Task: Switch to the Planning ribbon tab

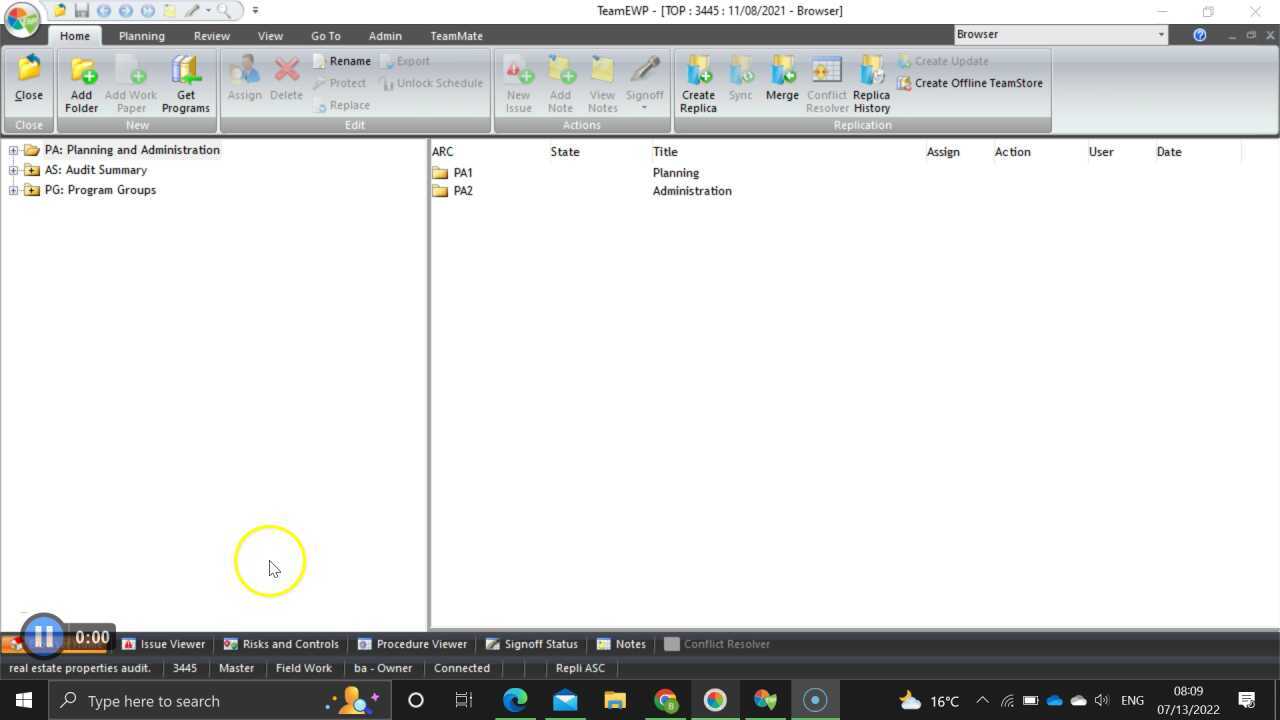Action: click(x=141, y=35)
